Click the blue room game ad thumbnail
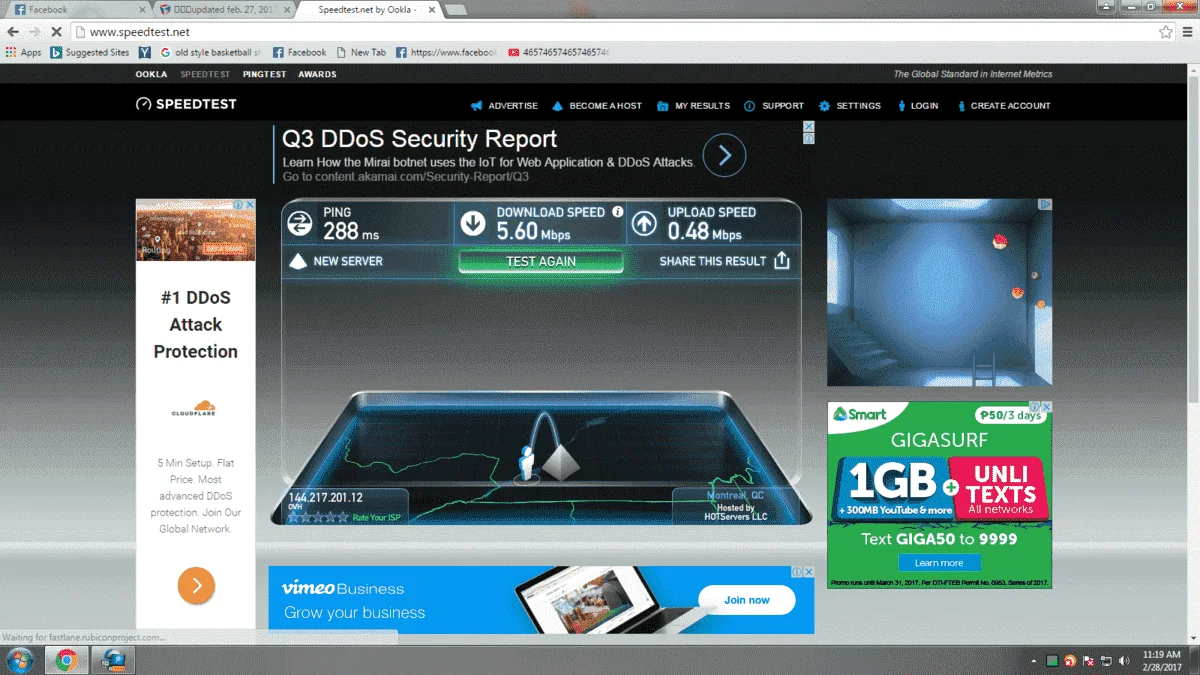Viewport: 1200px width, 675px height. pyautogui.click(x=939, y=292)
